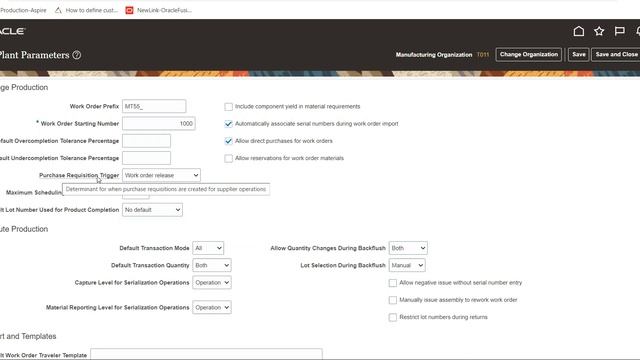The height and width of the screenshot is (360, 640).
Task: Open notifications bell icon
Action: (638, 31)
